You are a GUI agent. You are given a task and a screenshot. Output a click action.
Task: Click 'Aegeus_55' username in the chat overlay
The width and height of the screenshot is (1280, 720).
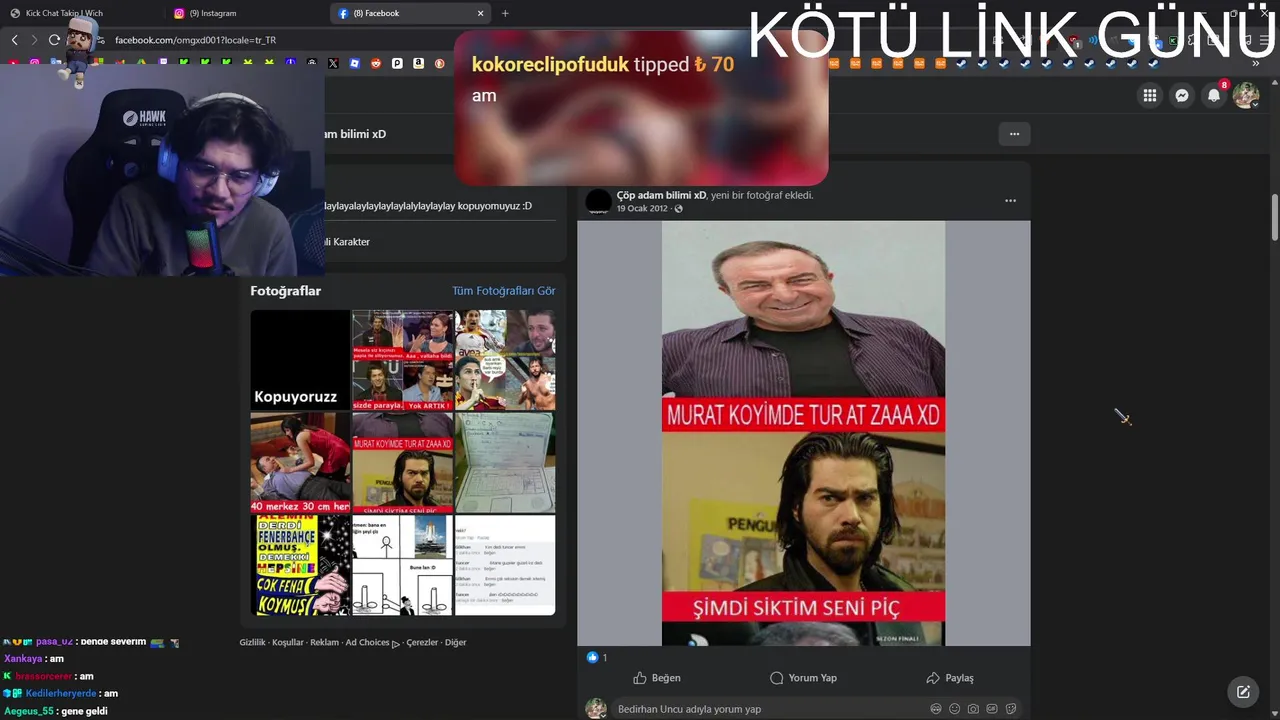click(x=30, y=711)
